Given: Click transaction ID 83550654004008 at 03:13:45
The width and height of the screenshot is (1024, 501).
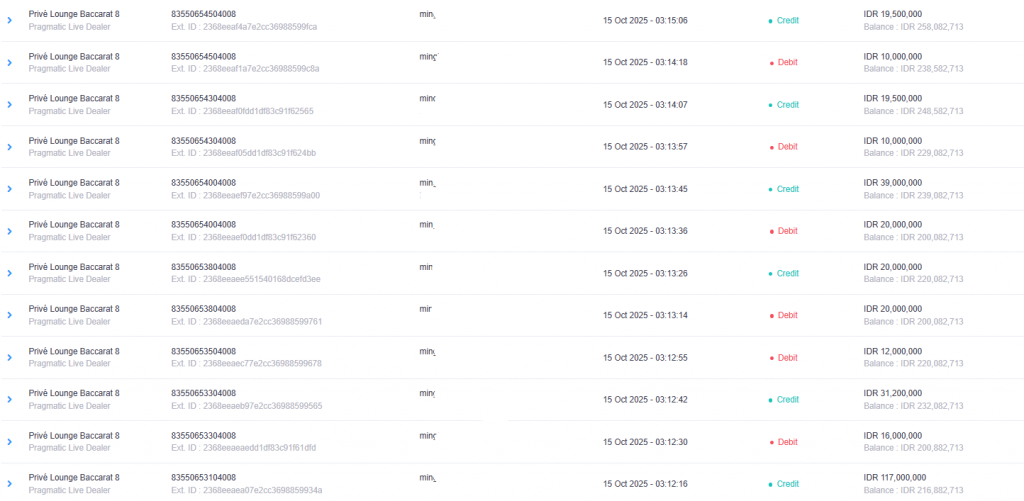Looking at the screenshot, I should (x=204, y=183).
